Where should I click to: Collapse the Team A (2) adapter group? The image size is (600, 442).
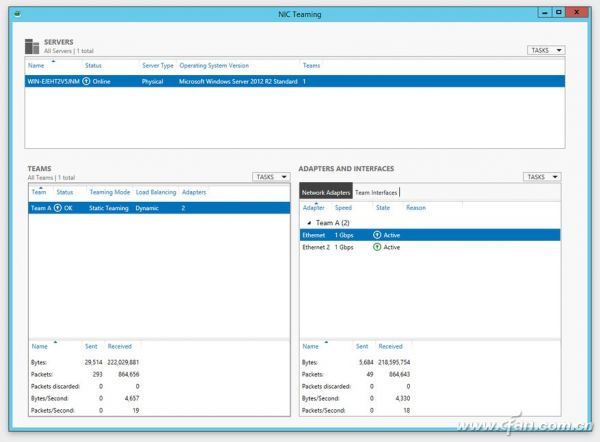(309, 223)
